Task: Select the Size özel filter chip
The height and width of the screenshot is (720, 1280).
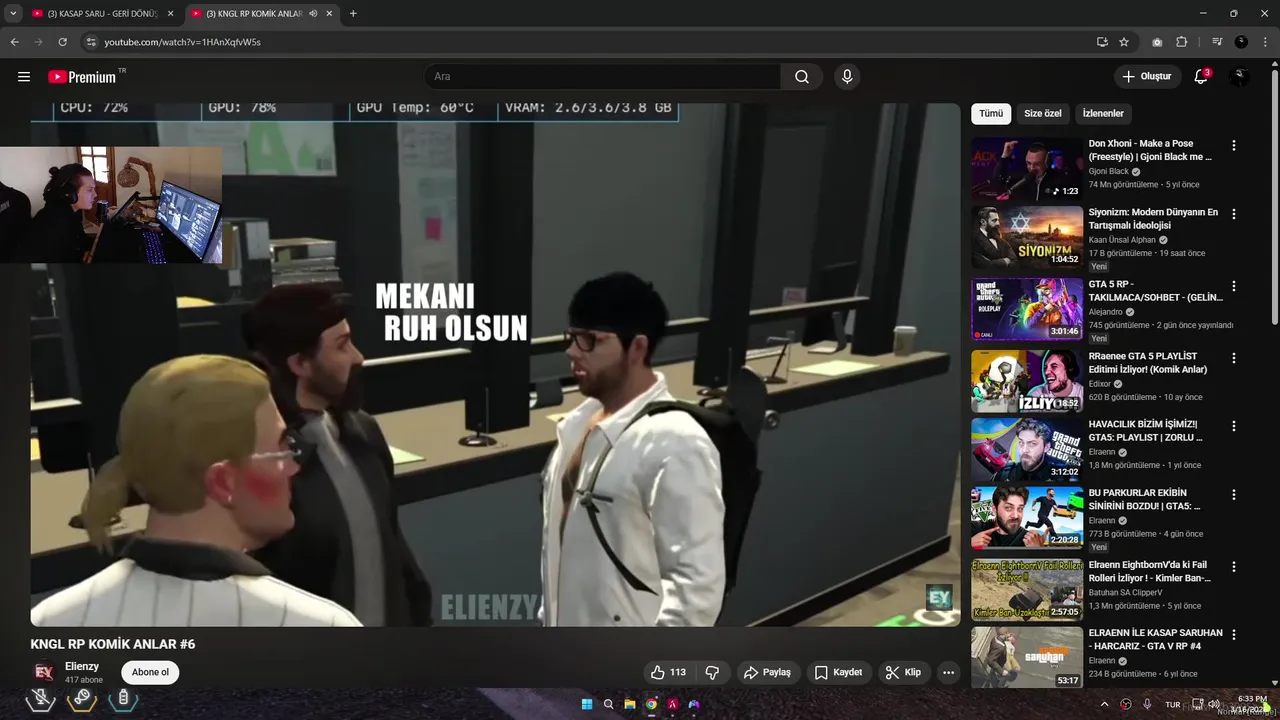Action: (x=1043, y=113)
